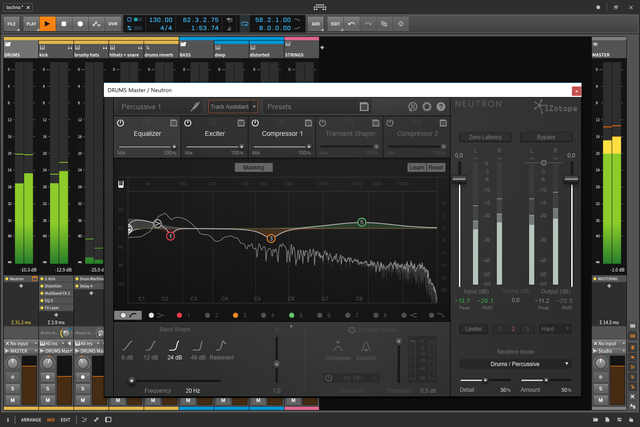Select the 6 dB band shape
Viewport: 640px width, 427px height.
click(127, 350)
